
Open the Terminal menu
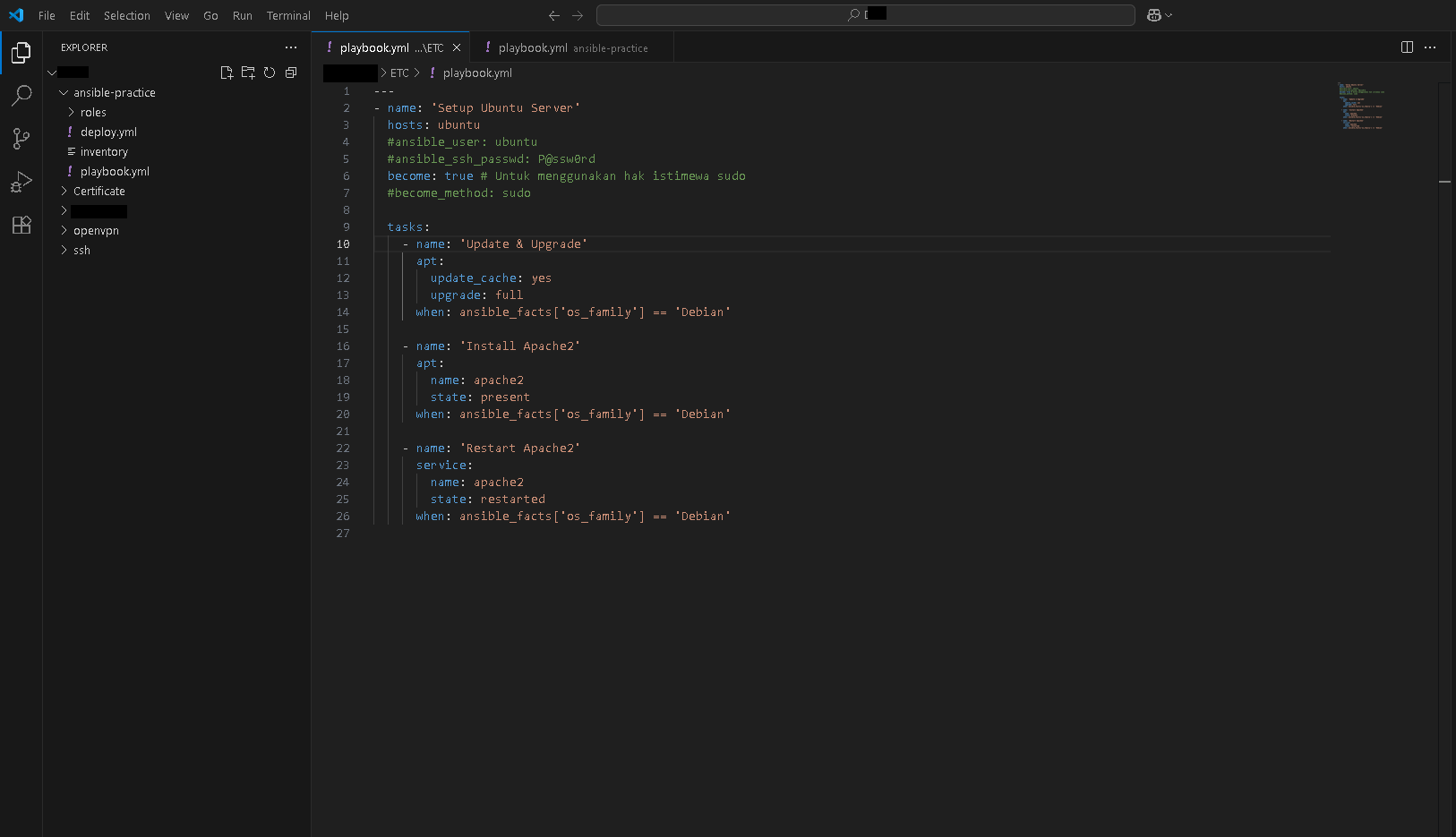point(287,15)
